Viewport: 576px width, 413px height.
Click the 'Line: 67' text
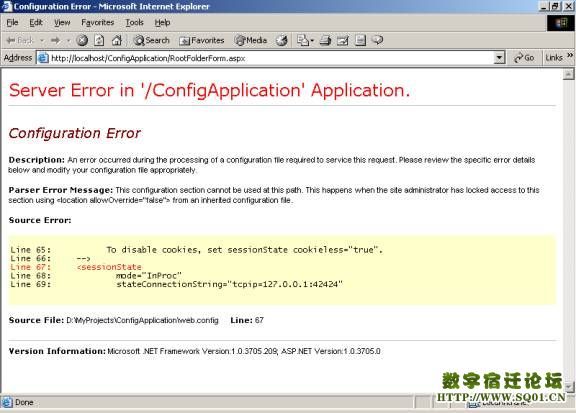coord(247,320)
